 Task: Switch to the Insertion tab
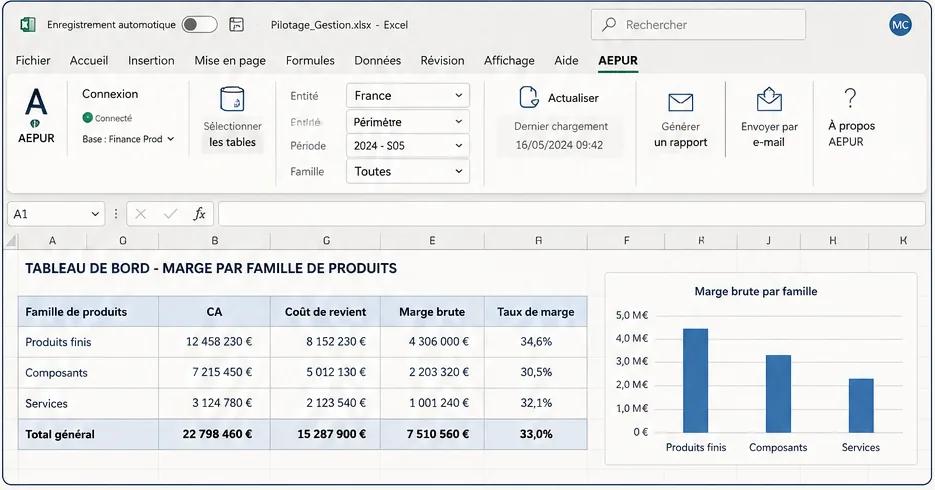tap(151, 60)
